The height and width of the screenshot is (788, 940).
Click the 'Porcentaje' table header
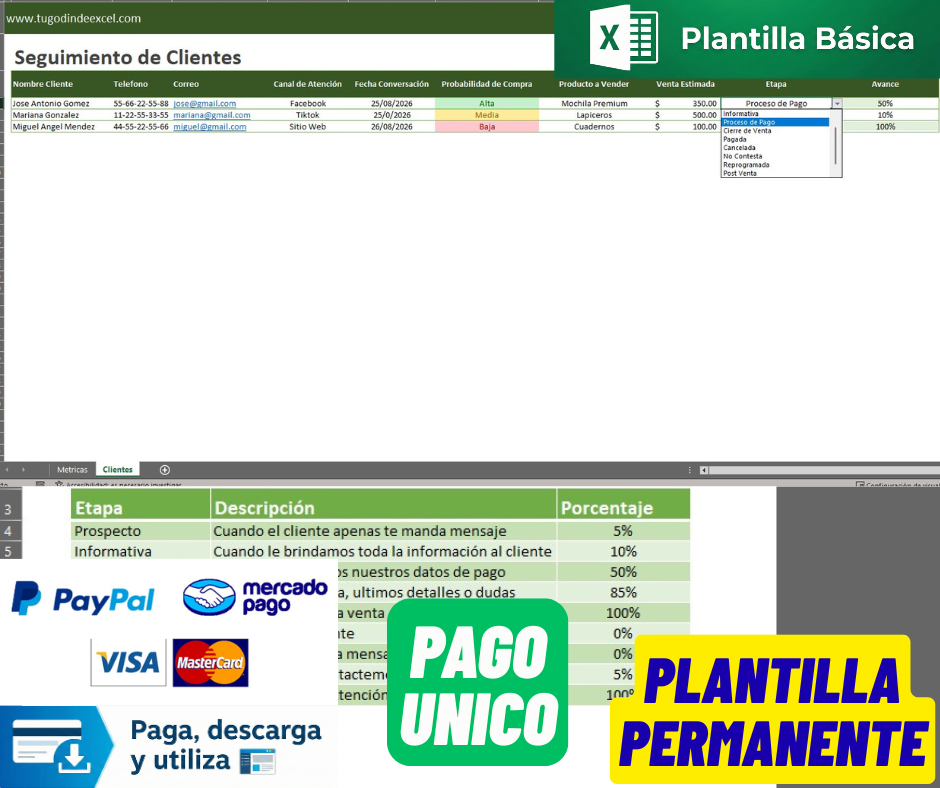coord(623,507)
